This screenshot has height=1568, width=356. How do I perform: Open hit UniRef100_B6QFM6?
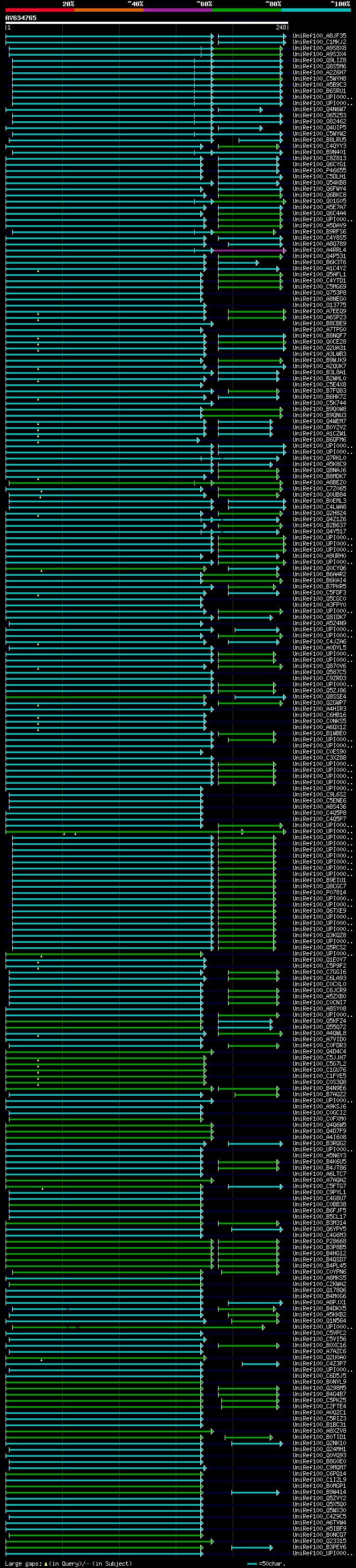[319, 439]
